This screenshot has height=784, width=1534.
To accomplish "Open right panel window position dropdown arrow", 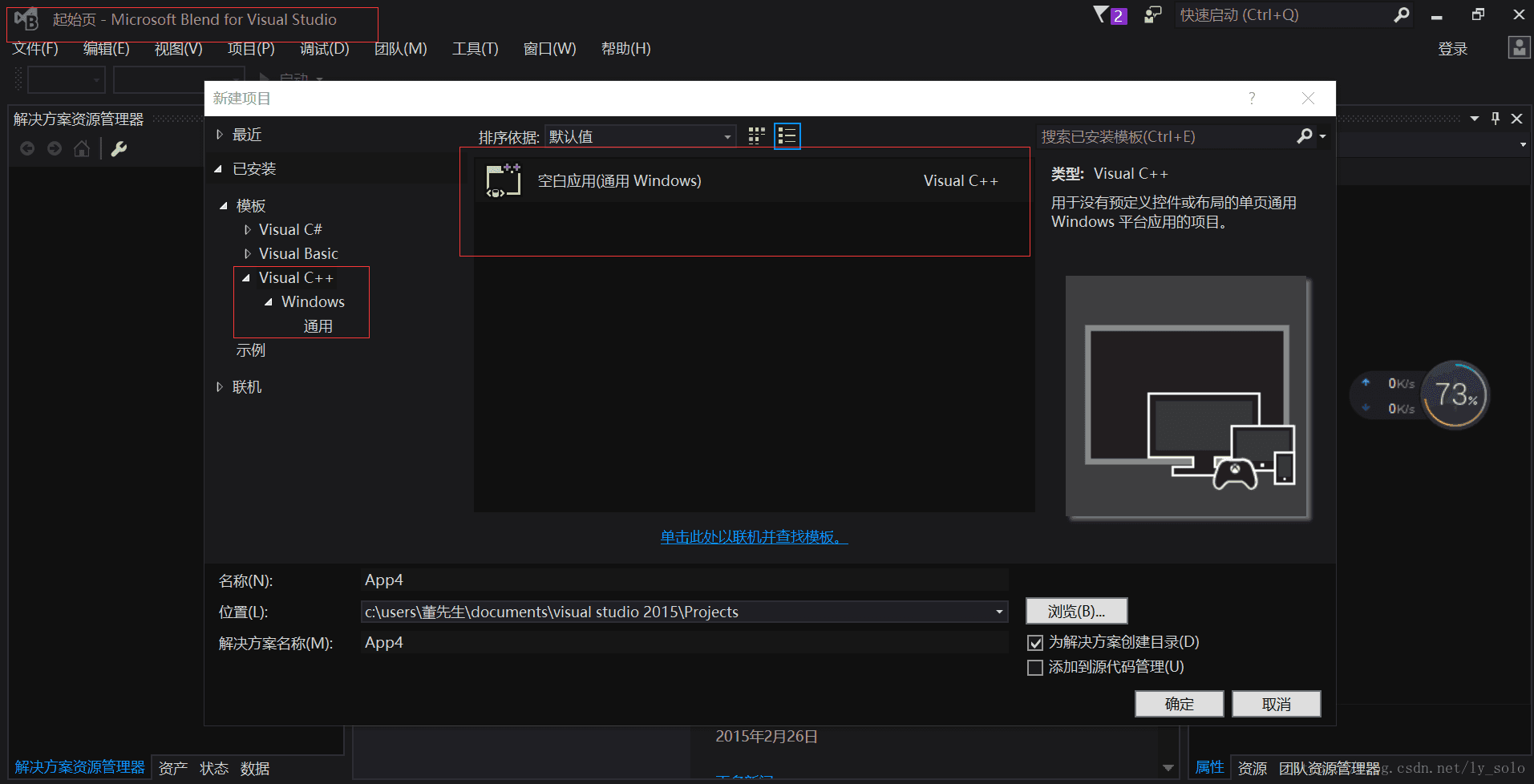I will [1475, 119].
